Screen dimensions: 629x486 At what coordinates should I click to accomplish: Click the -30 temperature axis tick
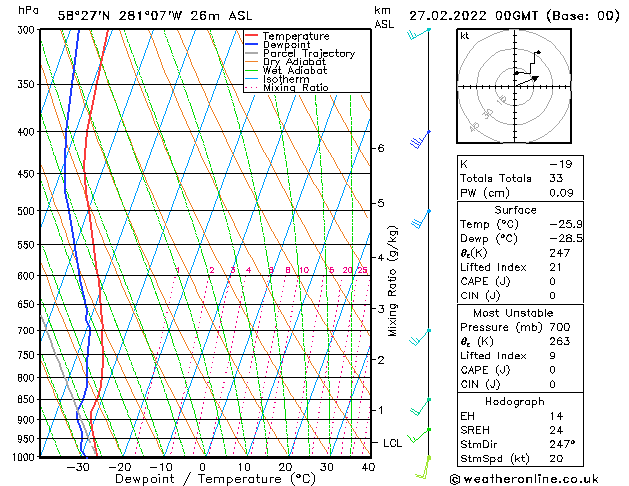[x=77, y=467]
